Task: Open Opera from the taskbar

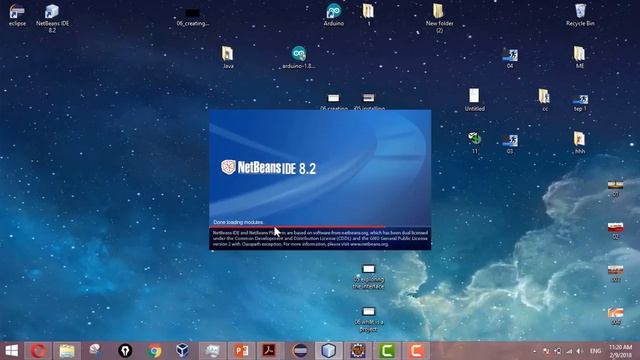Action: tap(39, 351)
